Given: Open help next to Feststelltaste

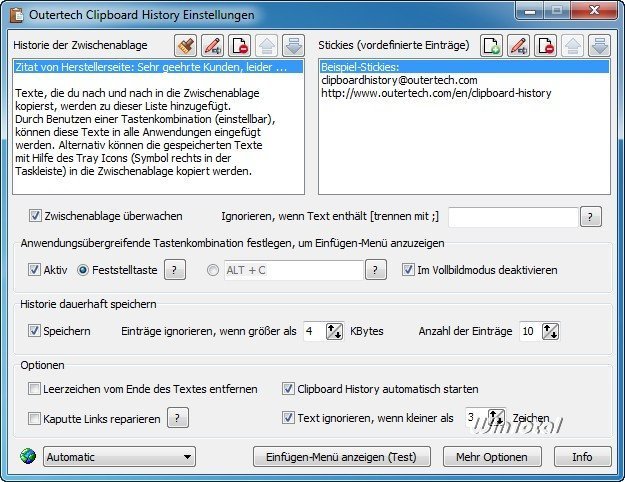Looking at the screenshot, I should click(x=175, y=270).
